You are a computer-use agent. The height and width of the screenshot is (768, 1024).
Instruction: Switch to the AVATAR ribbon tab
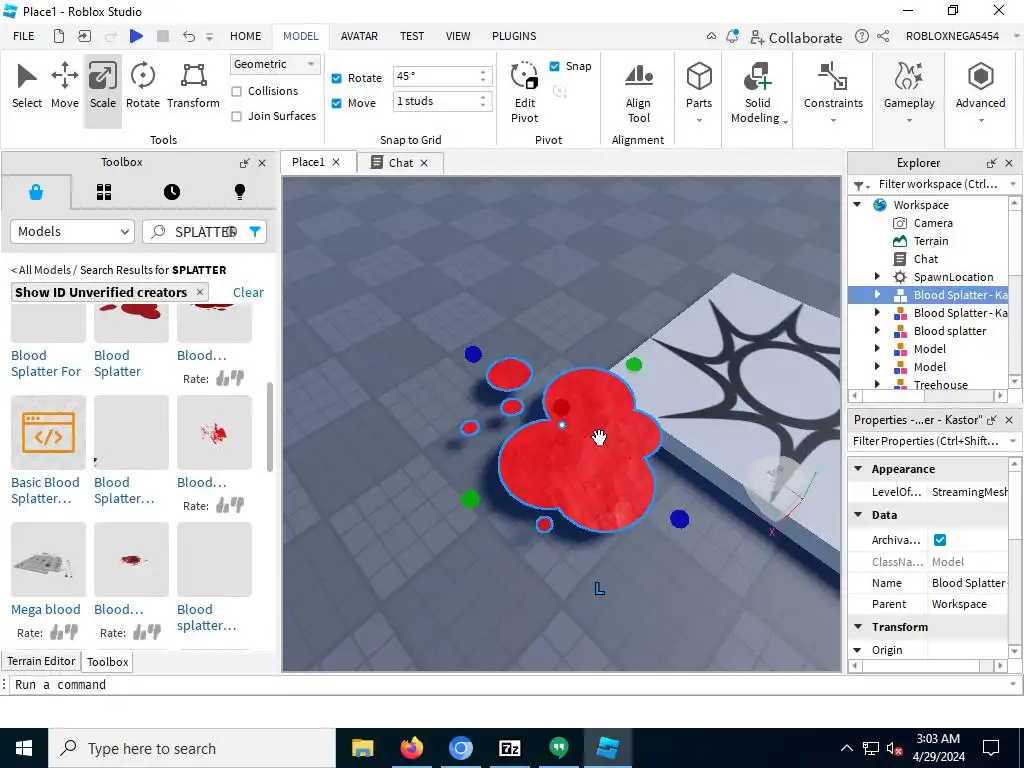tap(359, 36)
